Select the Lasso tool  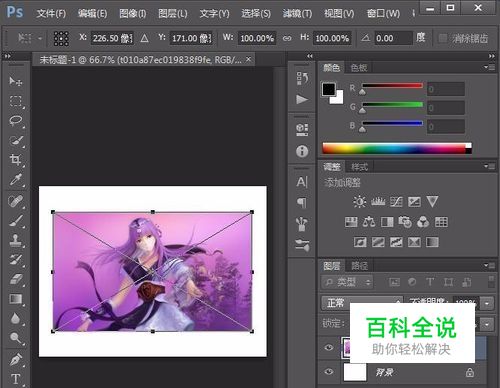(x=15, y=120)
